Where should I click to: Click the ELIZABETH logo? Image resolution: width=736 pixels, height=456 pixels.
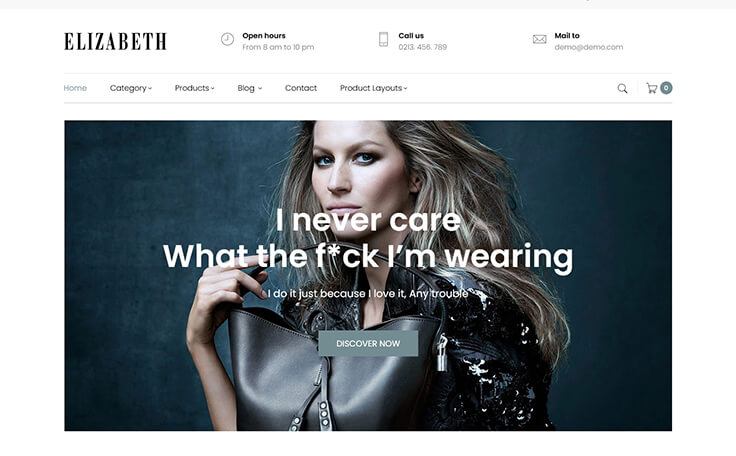[x=115, y=41]
